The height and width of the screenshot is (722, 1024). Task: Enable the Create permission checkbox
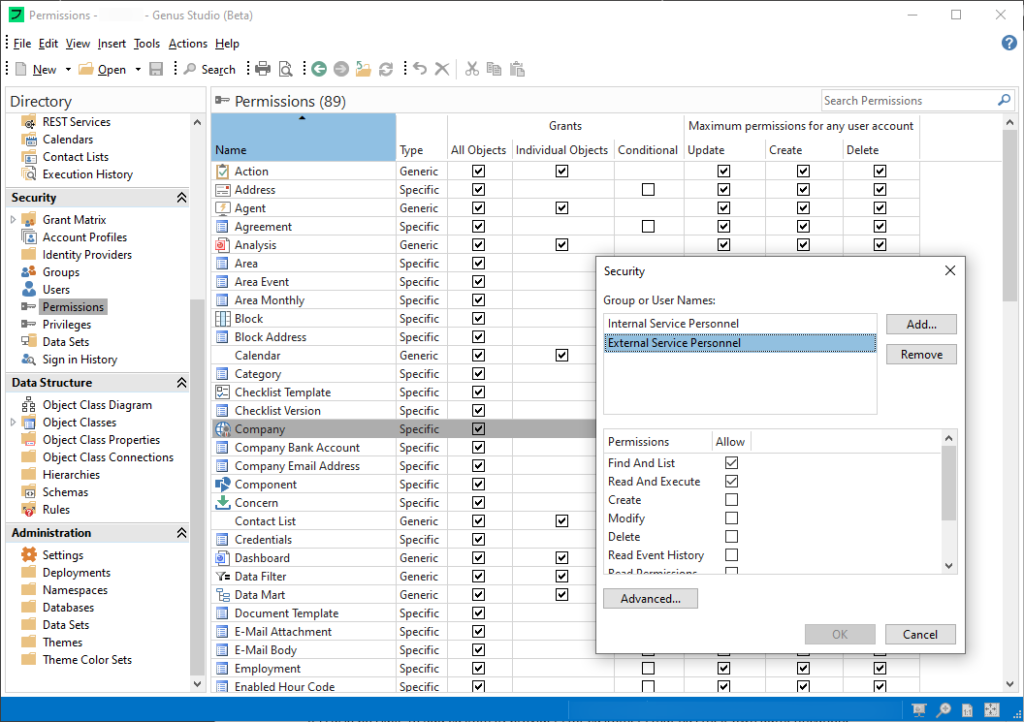click(731, 500)
